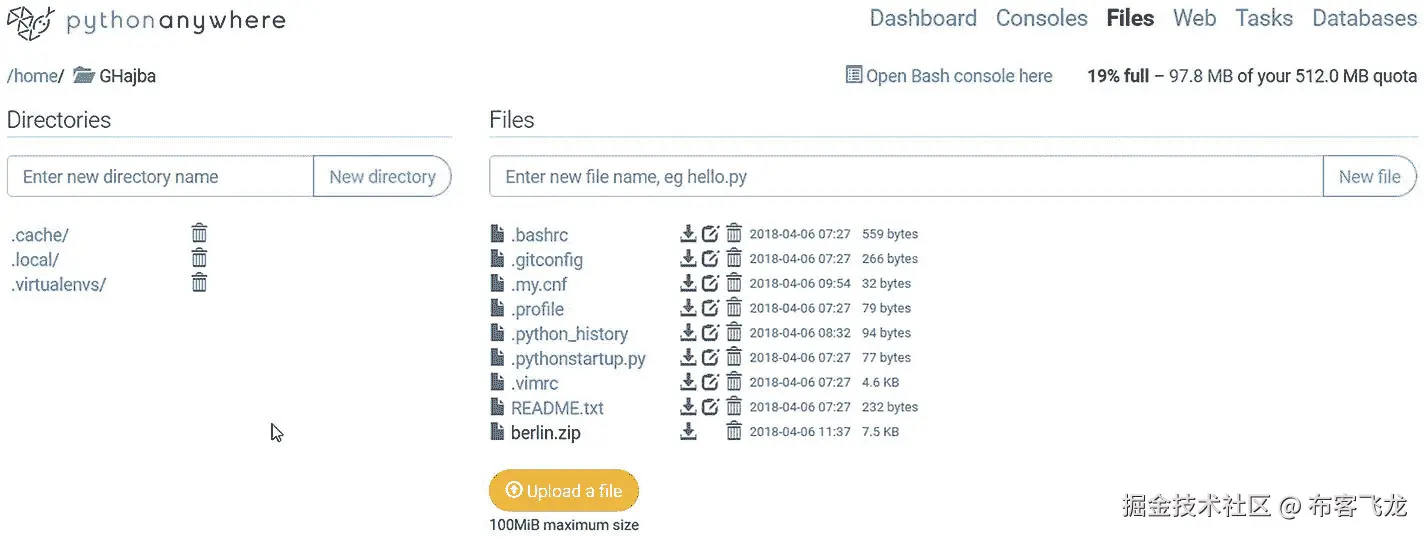Open the Web tab
This screenshot has width=1425, height=537.
click(x=1194, y=18)
